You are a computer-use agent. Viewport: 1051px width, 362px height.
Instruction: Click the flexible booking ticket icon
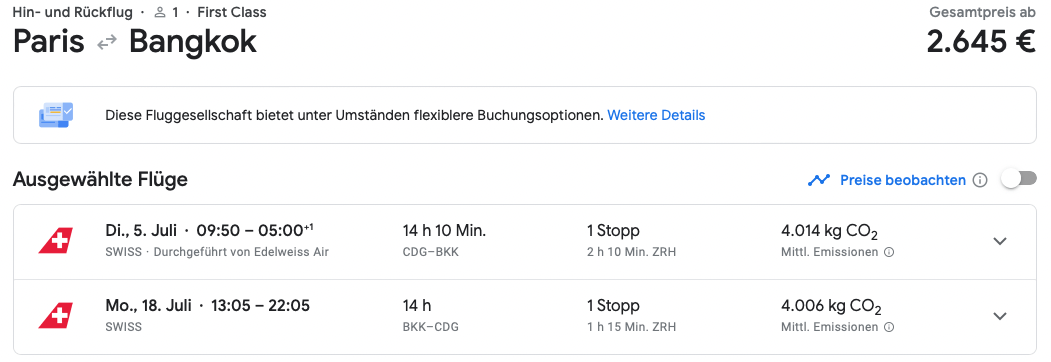pos(56,115)
